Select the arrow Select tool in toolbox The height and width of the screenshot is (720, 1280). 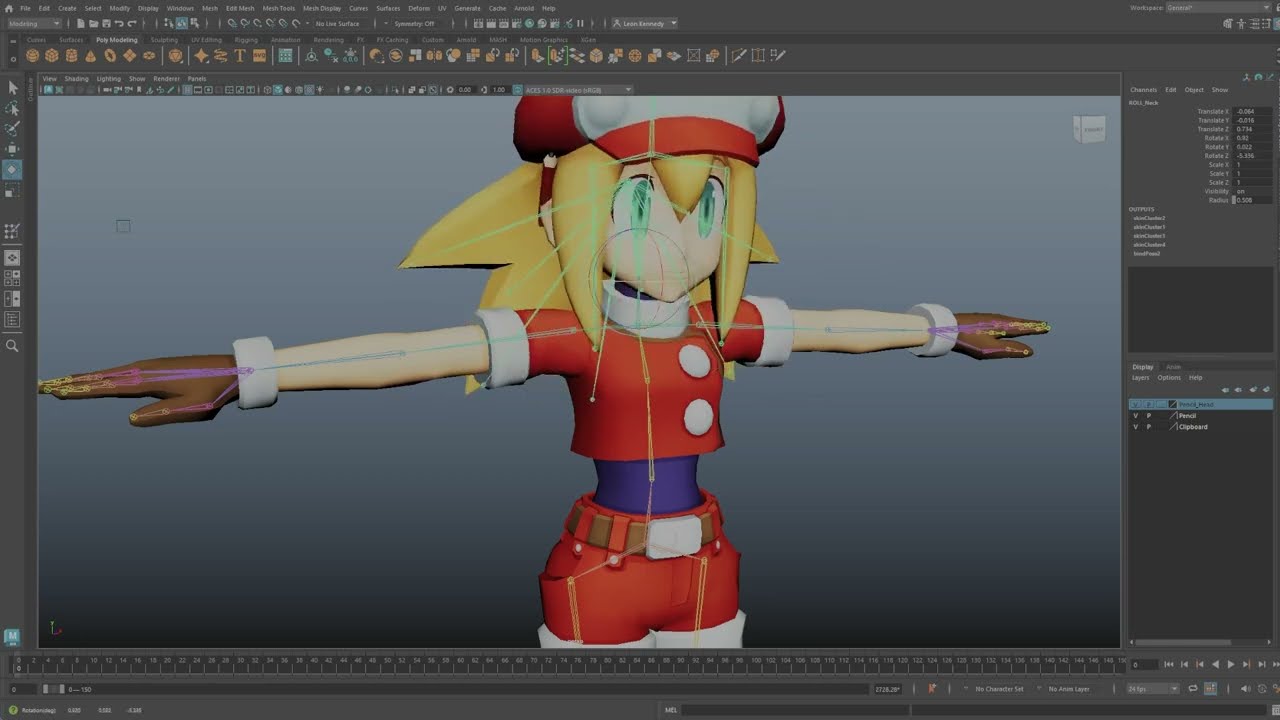point(12,88)
